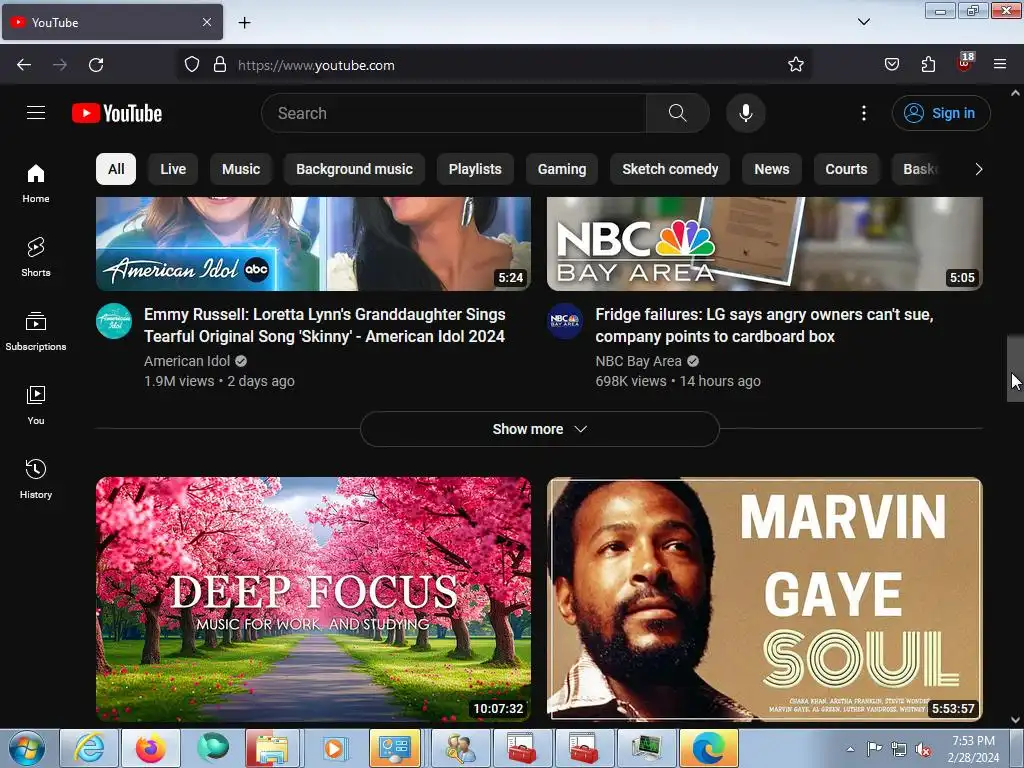Select the Gaming filter chip
1024x768 pixels.
coord(562,169)
